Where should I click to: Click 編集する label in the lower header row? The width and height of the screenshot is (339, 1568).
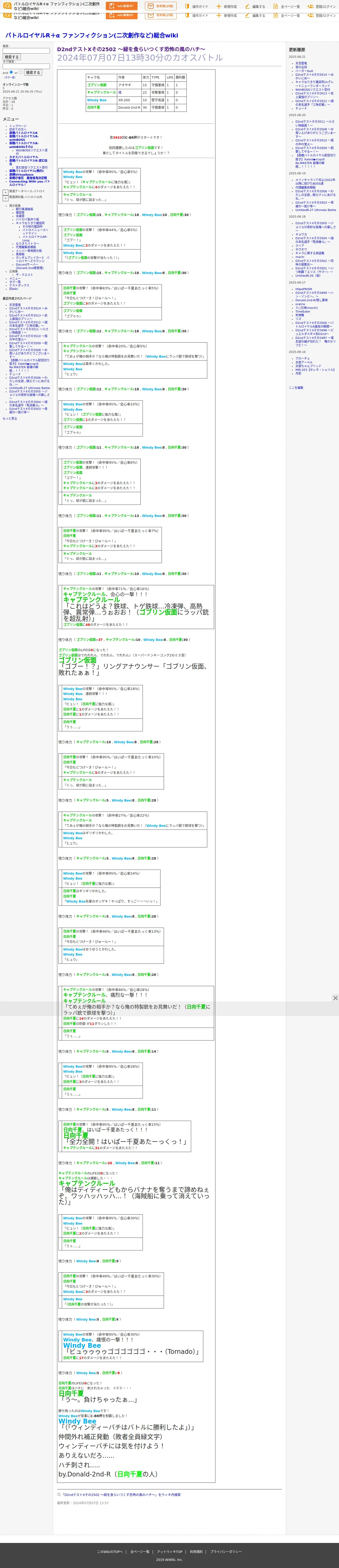[x=258, y=15]
